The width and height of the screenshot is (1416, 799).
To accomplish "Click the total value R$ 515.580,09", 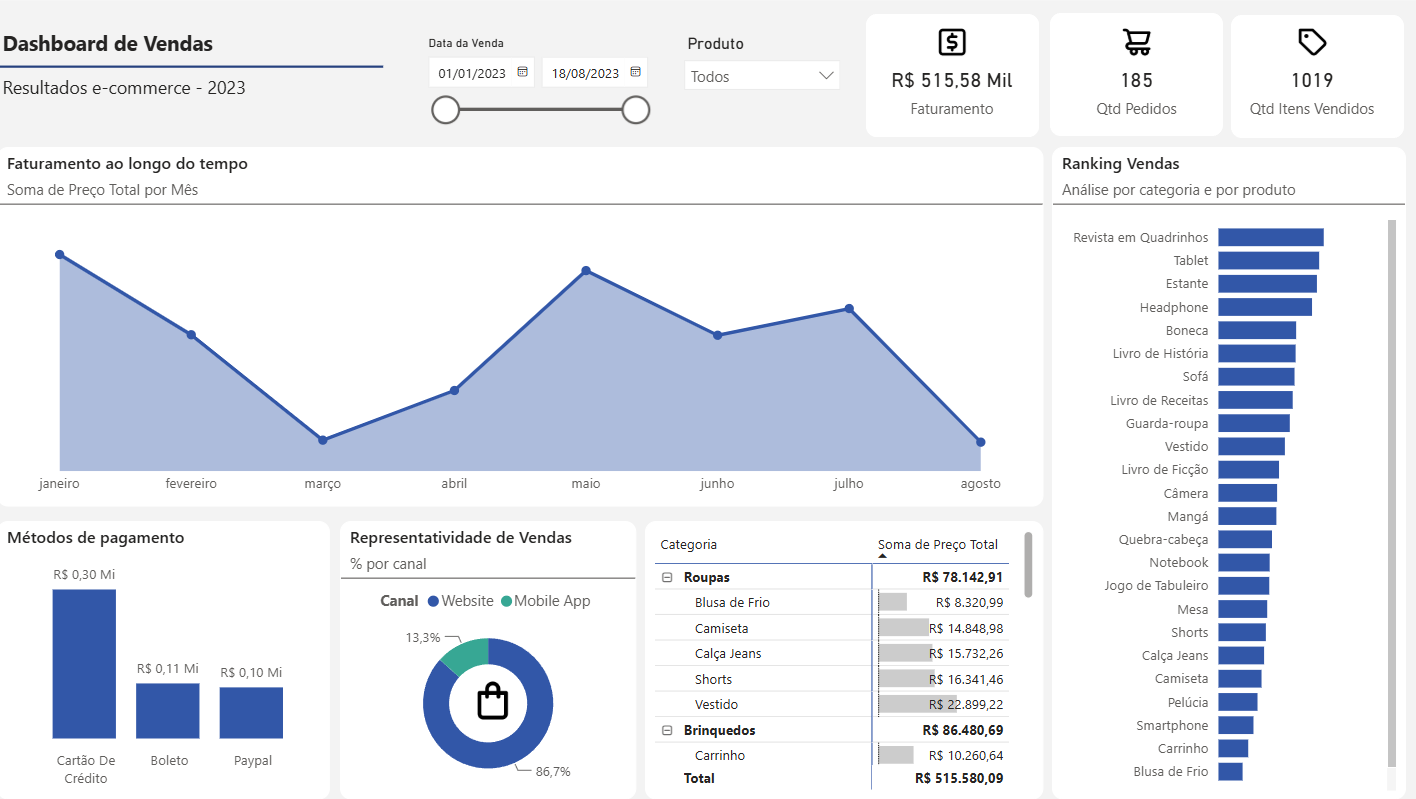I will coord(959,778).
